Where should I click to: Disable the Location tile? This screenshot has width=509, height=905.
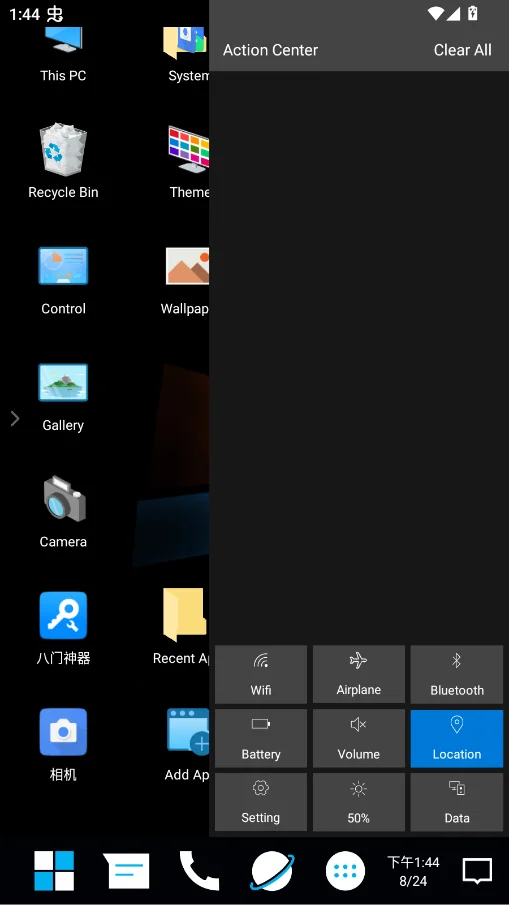456,738
